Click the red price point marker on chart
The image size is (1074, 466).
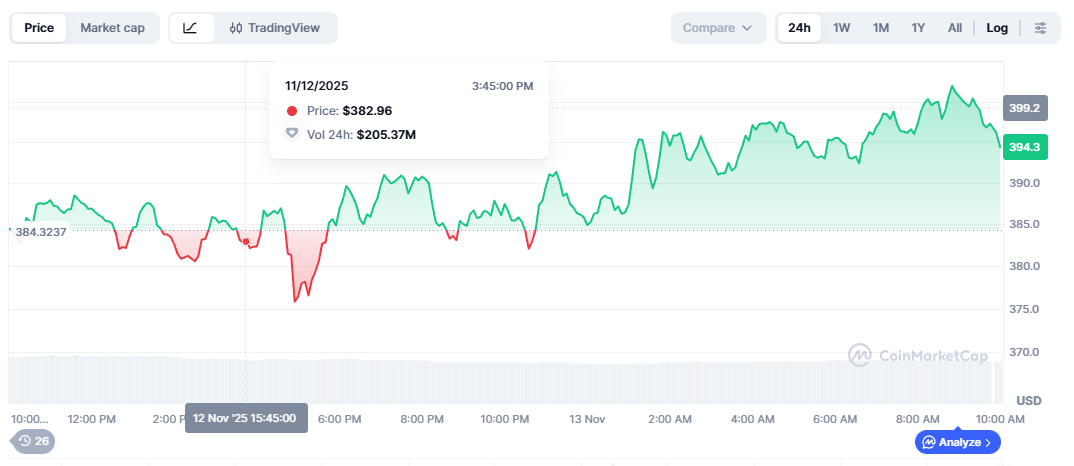tap(246, 241)
